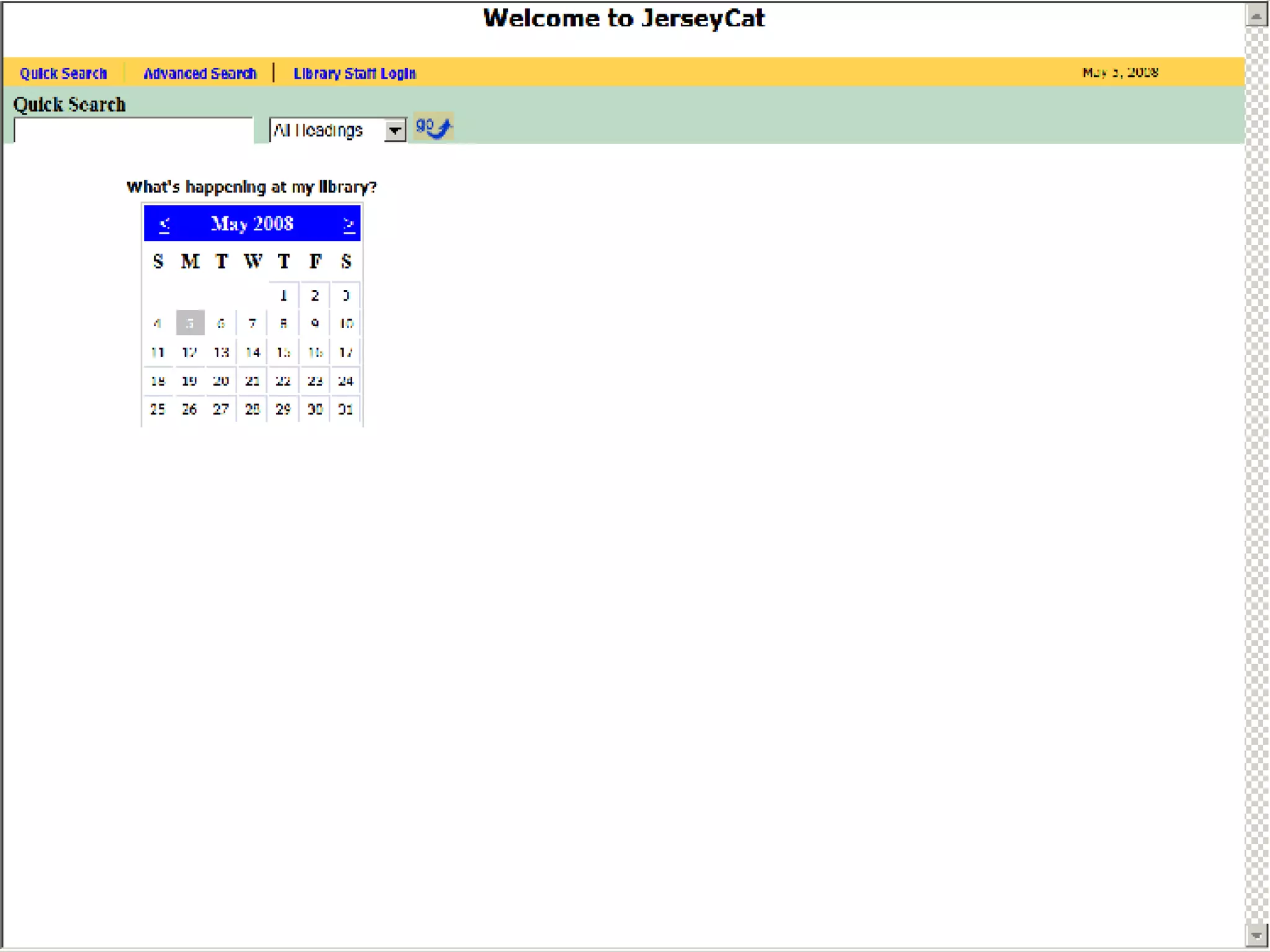Select May 28 on calendar

[252, 409]
